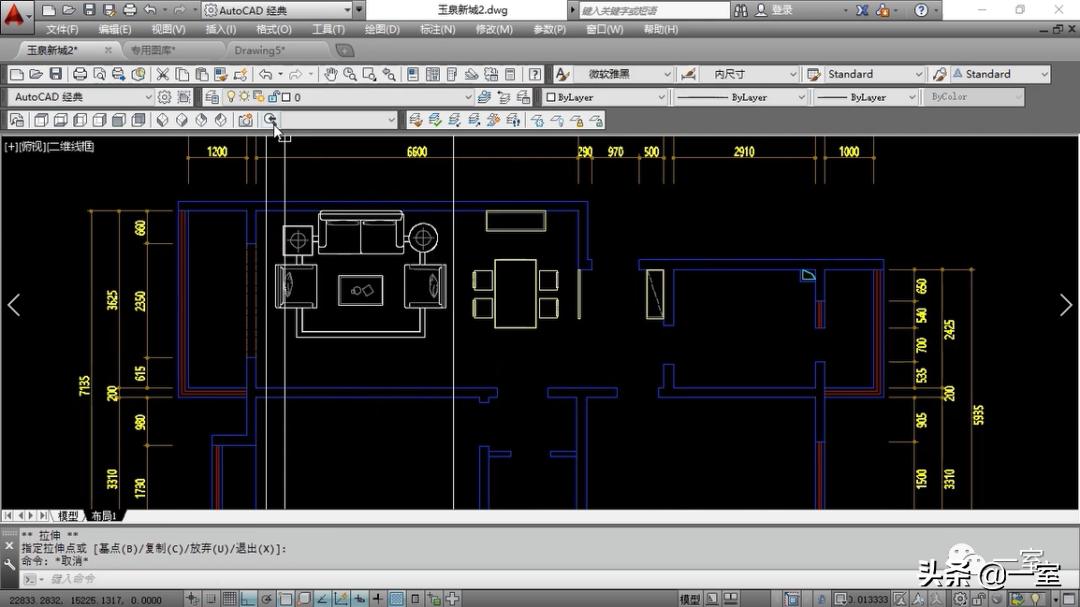Click the Undo arrow icon
Viewport: 1080px width, 607px height.
point(265,74)
